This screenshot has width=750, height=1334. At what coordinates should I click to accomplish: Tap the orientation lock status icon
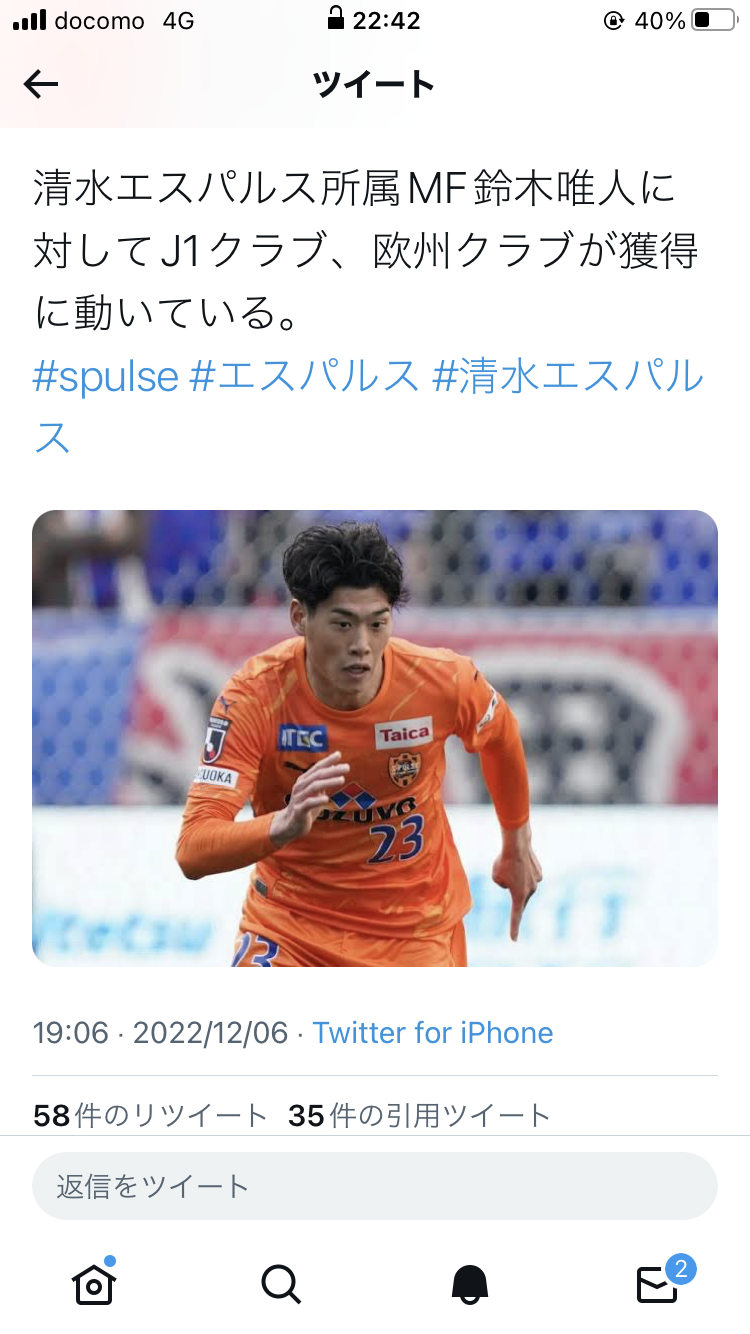point(613,20)
